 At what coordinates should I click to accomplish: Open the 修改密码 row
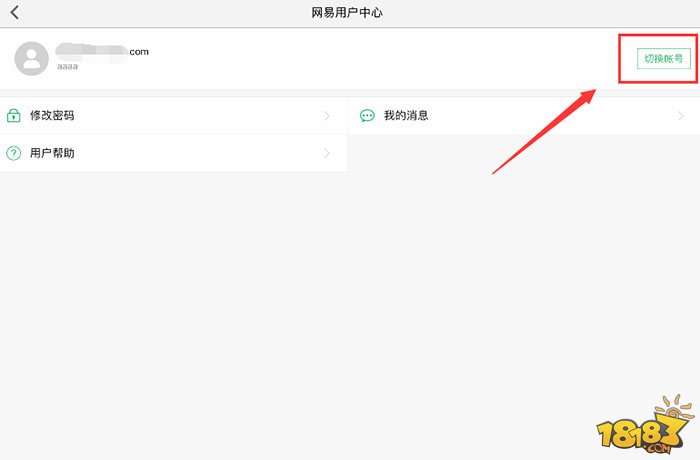(173, 115)
